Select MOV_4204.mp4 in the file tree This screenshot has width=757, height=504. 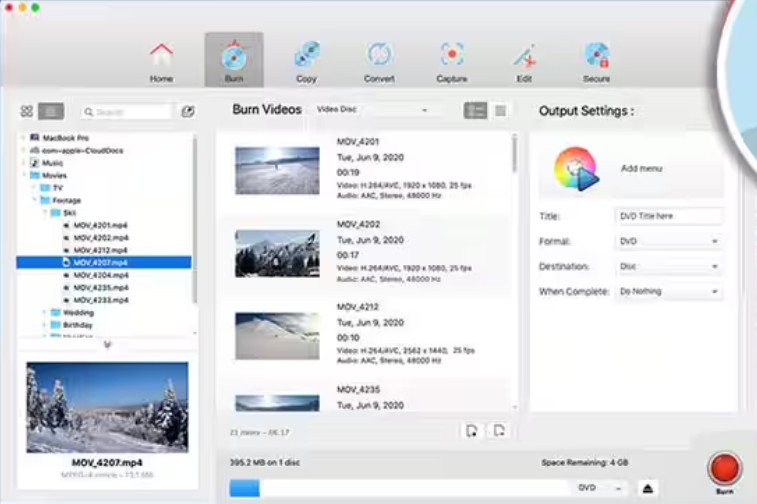click(99, 274)
